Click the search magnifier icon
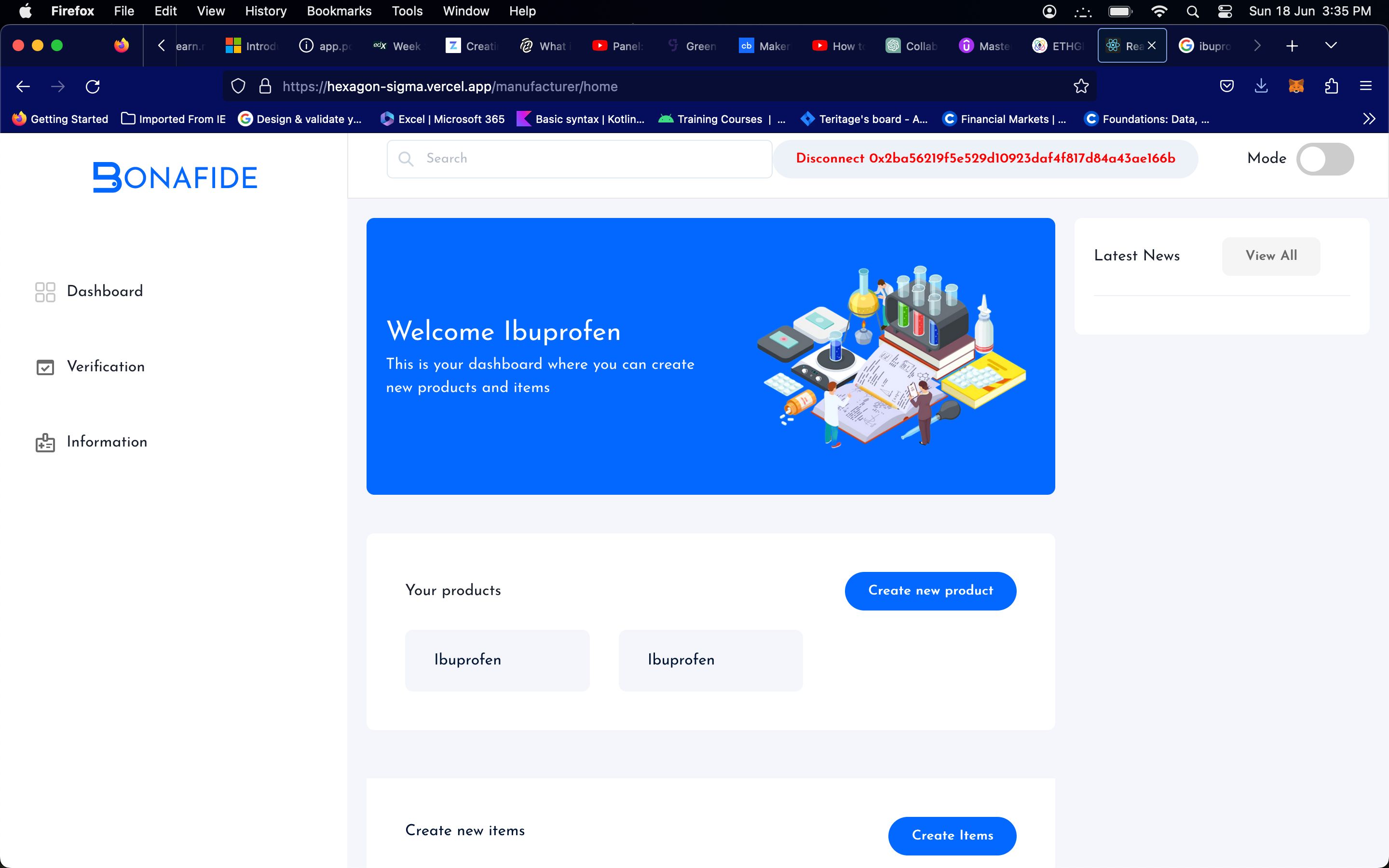The height and width of the screenshot is (868, 1389). pos(405,159)
